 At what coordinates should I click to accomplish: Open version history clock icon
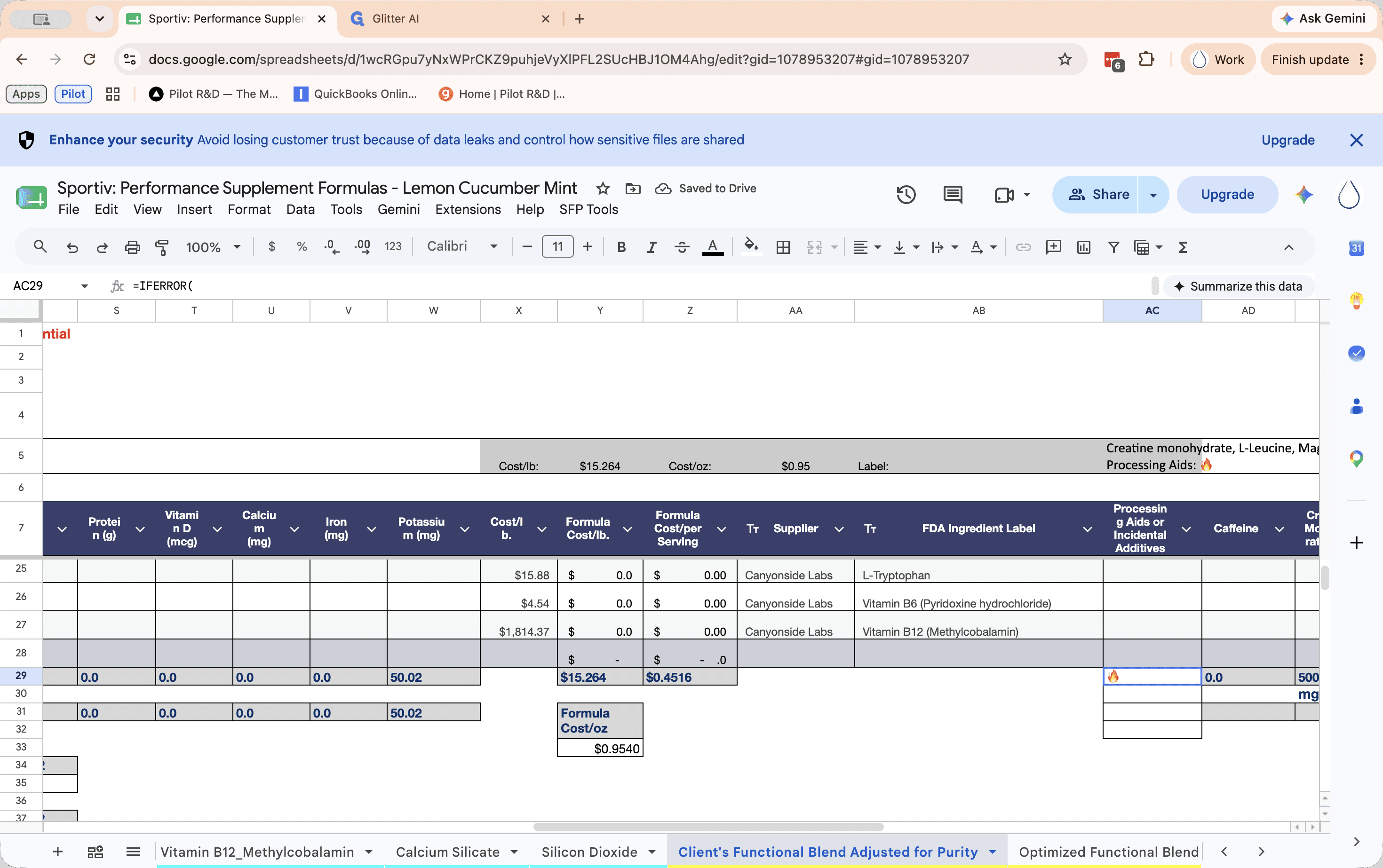(906, 195)
